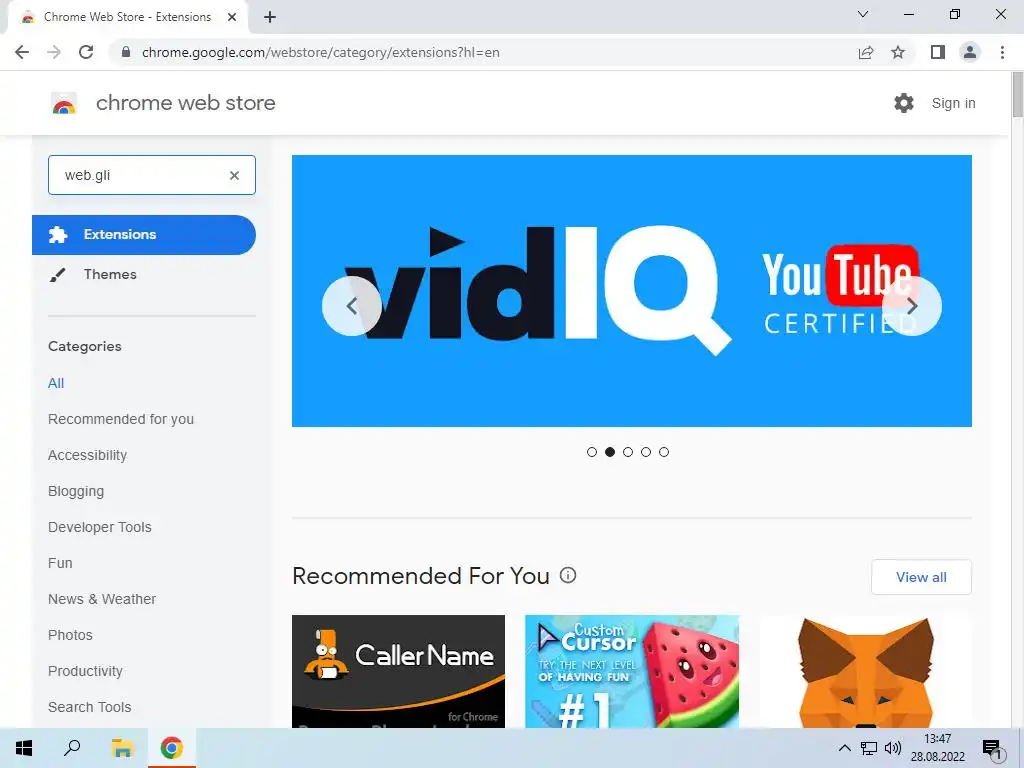This screenshot has height=768, width=1024.
Task: Open taskbar clock and date
Action: [x=938, y=748]
